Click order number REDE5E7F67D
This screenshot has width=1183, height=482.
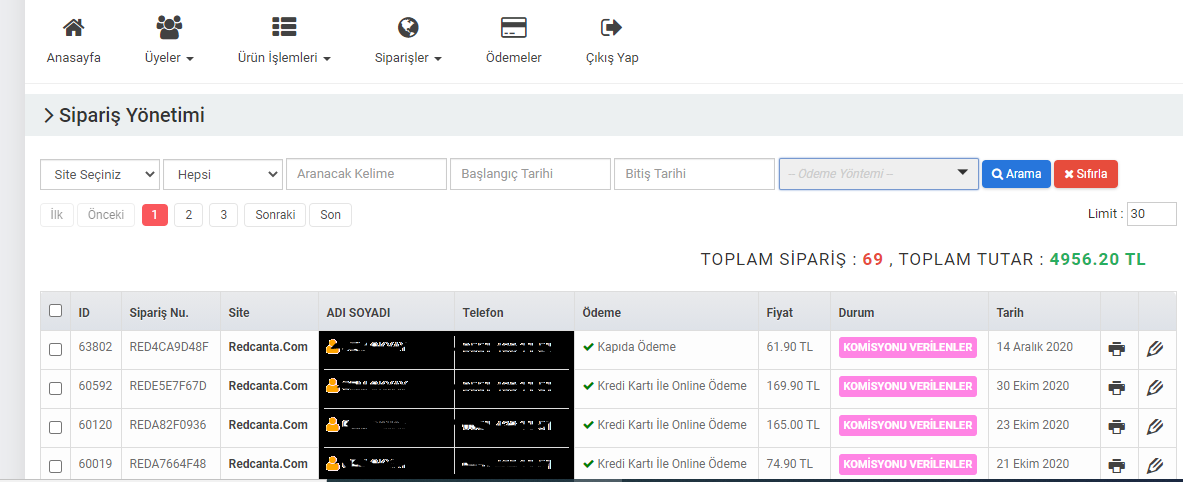(x=167, y=386)
